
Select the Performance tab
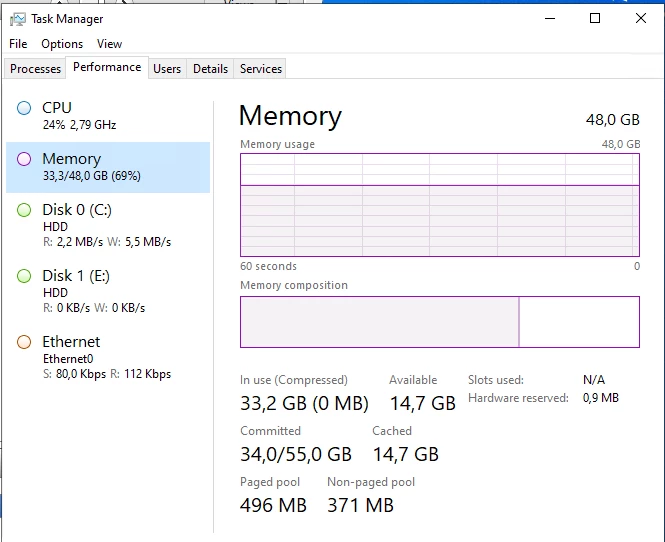point(107,67)
